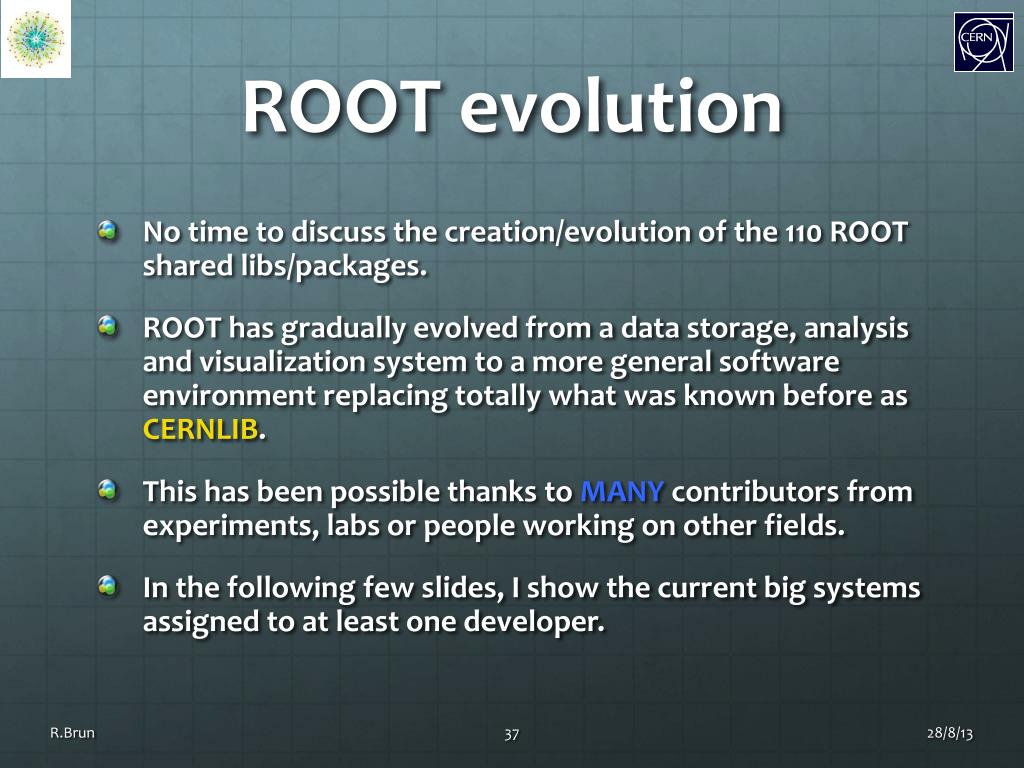Click the blue word "MANY"
Viewport: 1024px width, 768px height.
coord(622,491)
